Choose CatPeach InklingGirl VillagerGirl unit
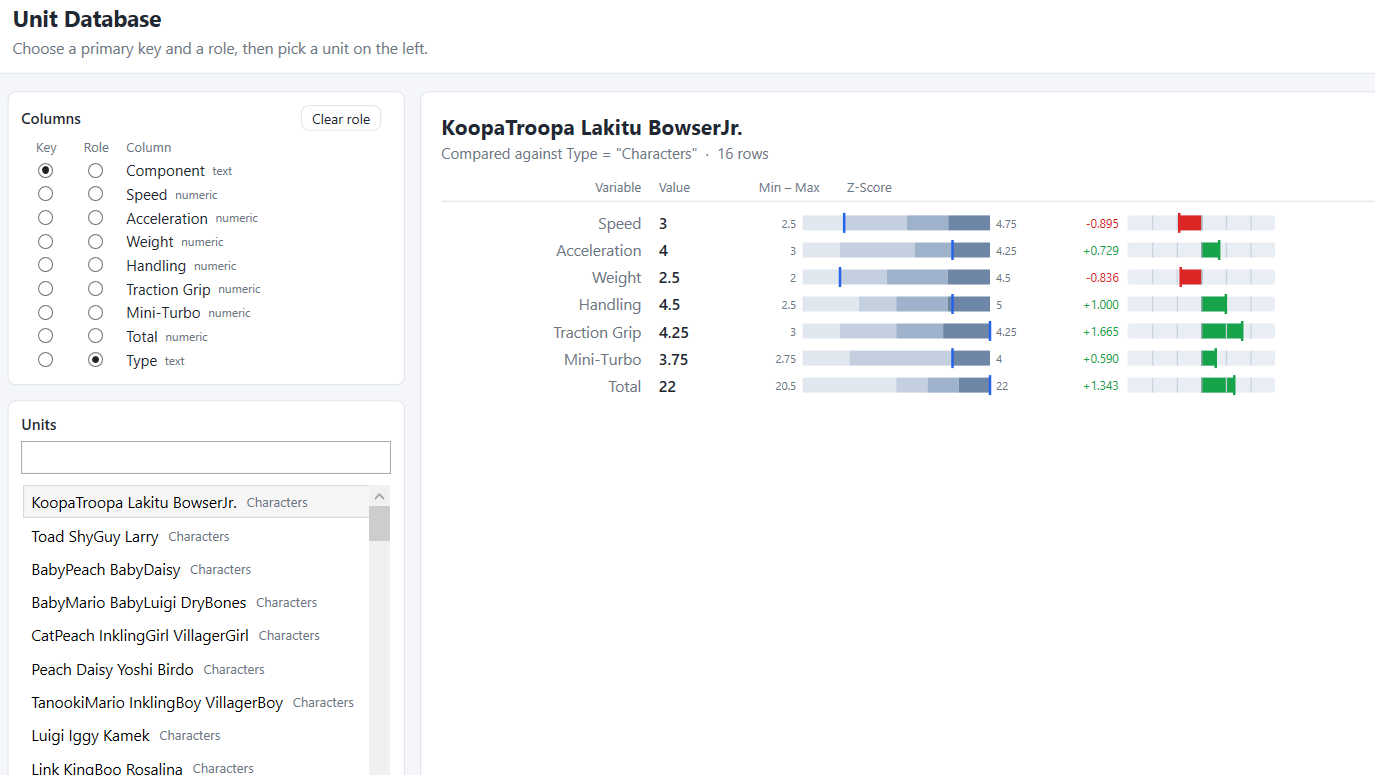The width and height of the screenshot is (1375, 775). (x=196, y=635)
